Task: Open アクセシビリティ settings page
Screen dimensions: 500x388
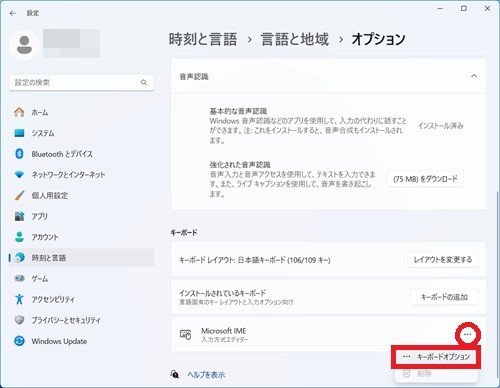Action: coord(81,299)
